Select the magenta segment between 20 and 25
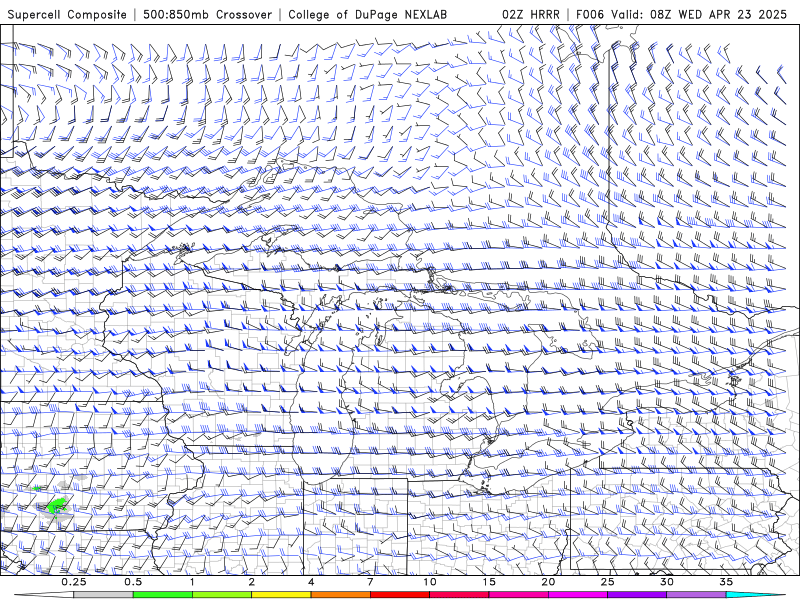Screen dimensions: 800x600 (x=578, y=595)
